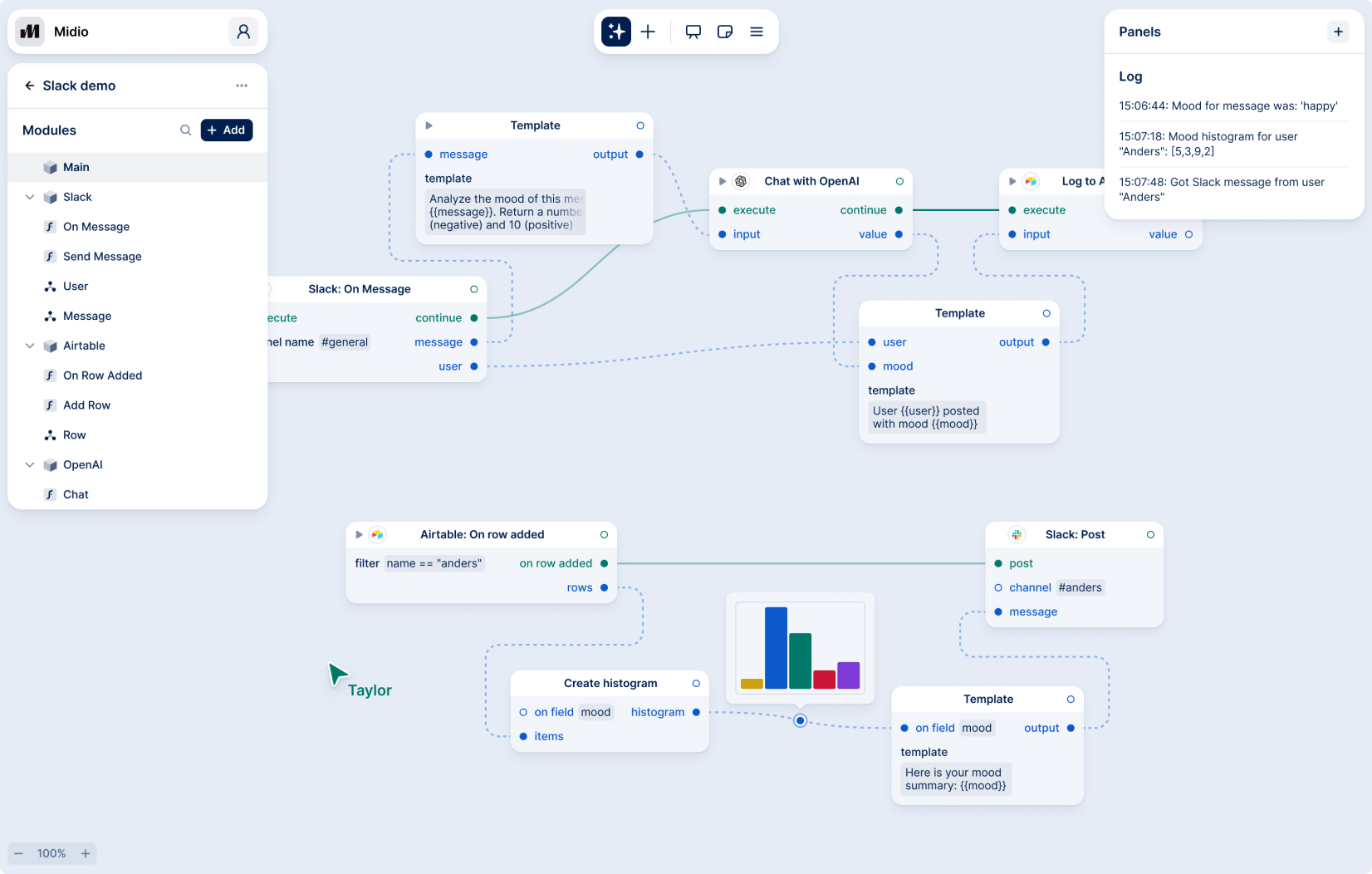Image resolution: width=1372 pixels, height=874 pixels.
Task: Toggle the circle on top Template node header
Action: click(640, 125)
